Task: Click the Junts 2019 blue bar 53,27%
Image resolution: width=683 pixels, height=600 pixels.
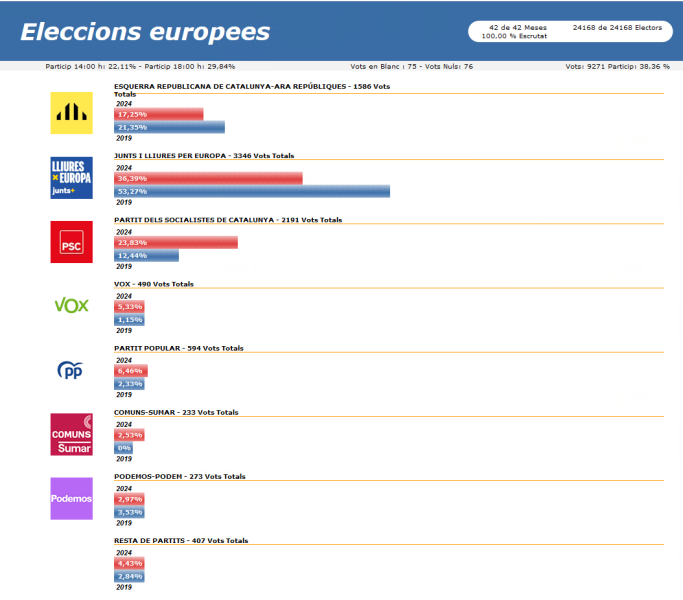Action: 252,191
